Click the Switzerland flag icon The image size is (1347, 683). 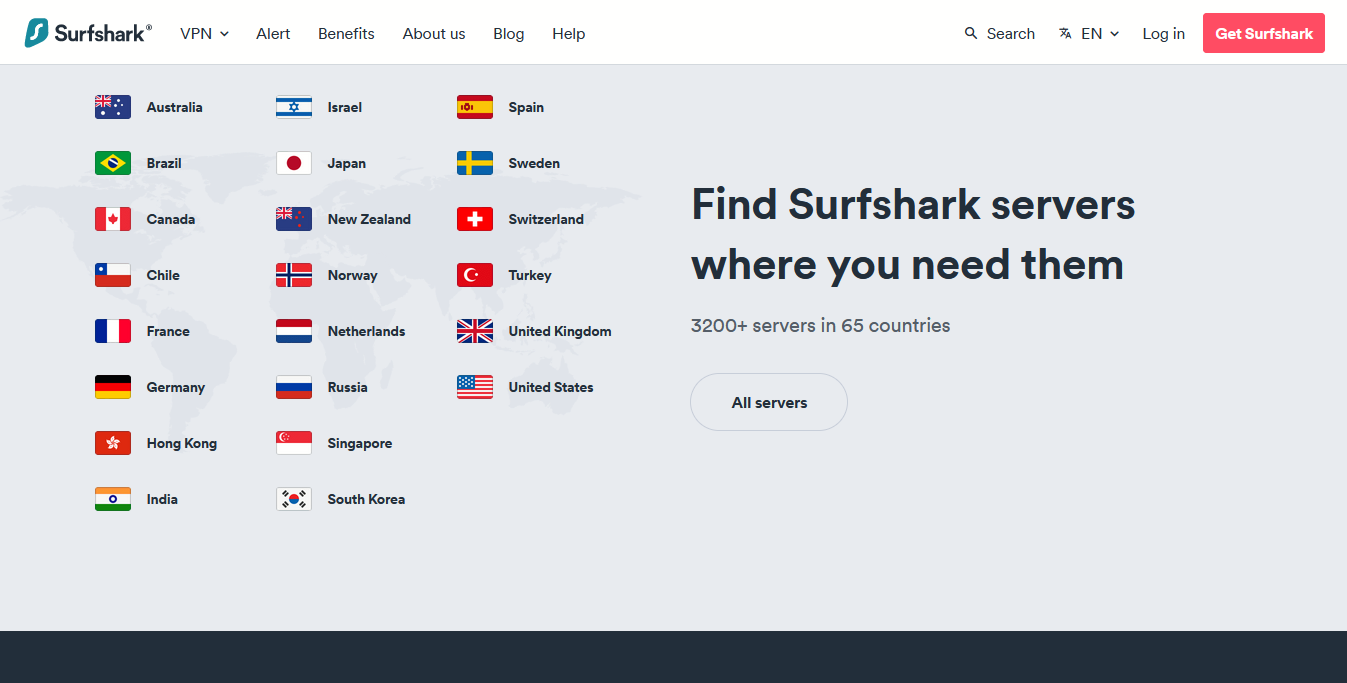point(475,219)
